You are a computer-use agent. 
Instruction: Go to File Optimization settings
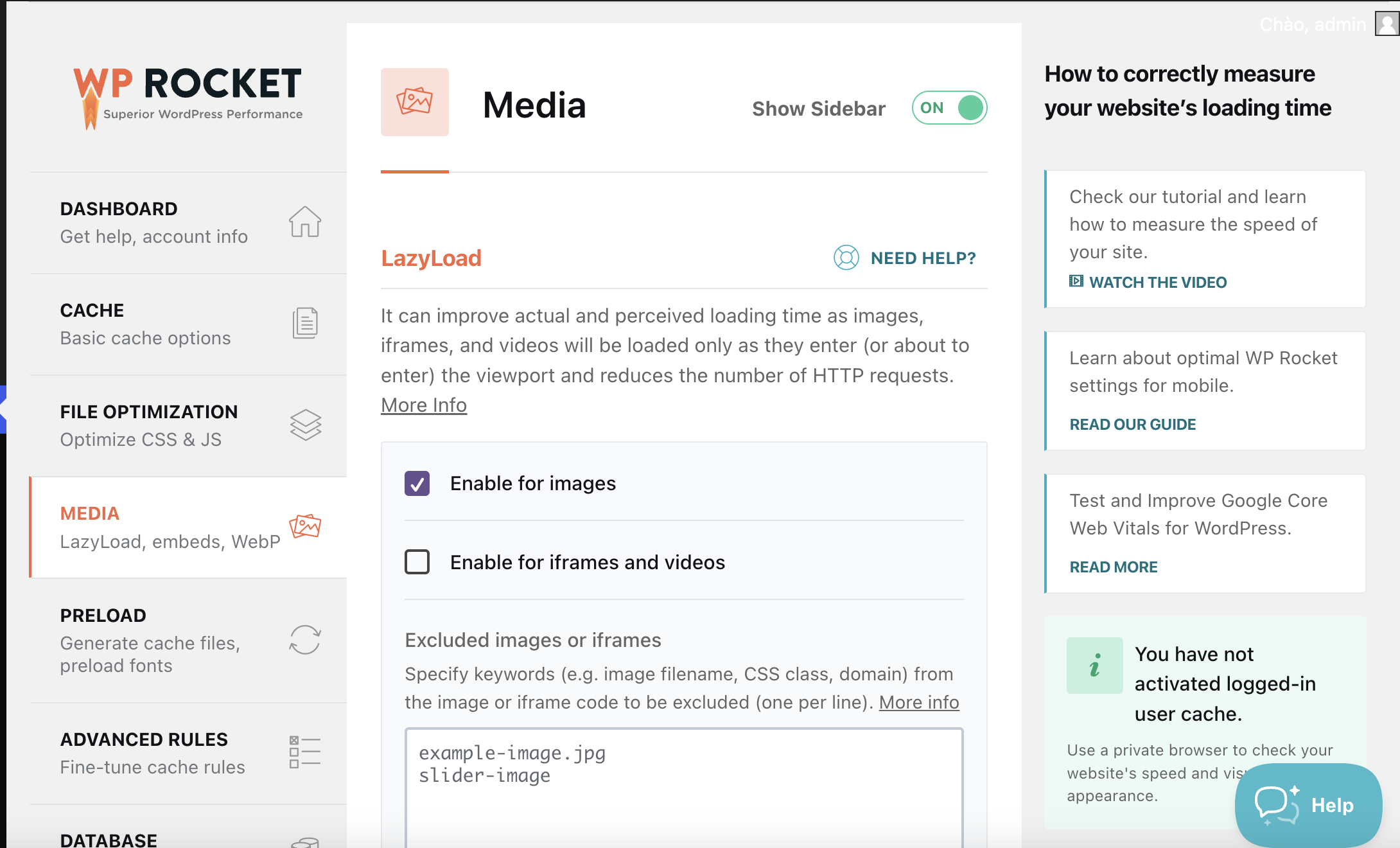pyautogui.click(x=188, y=426)
